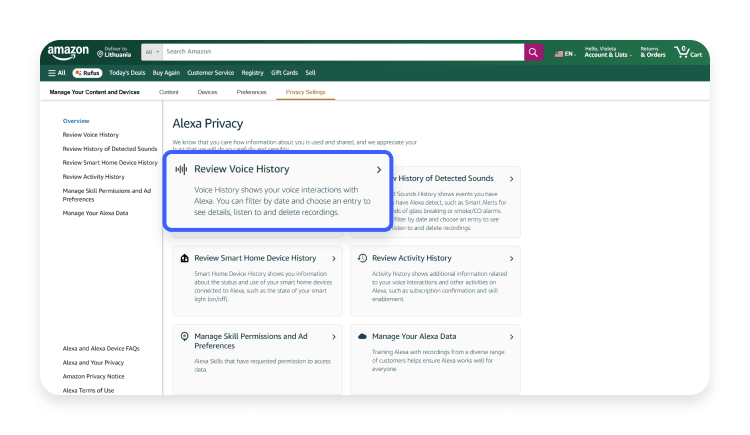Click the cloud icon on Manage Your Alexa Data
Viewport: 750px width, 435px height.
click(x=363, y=336)
